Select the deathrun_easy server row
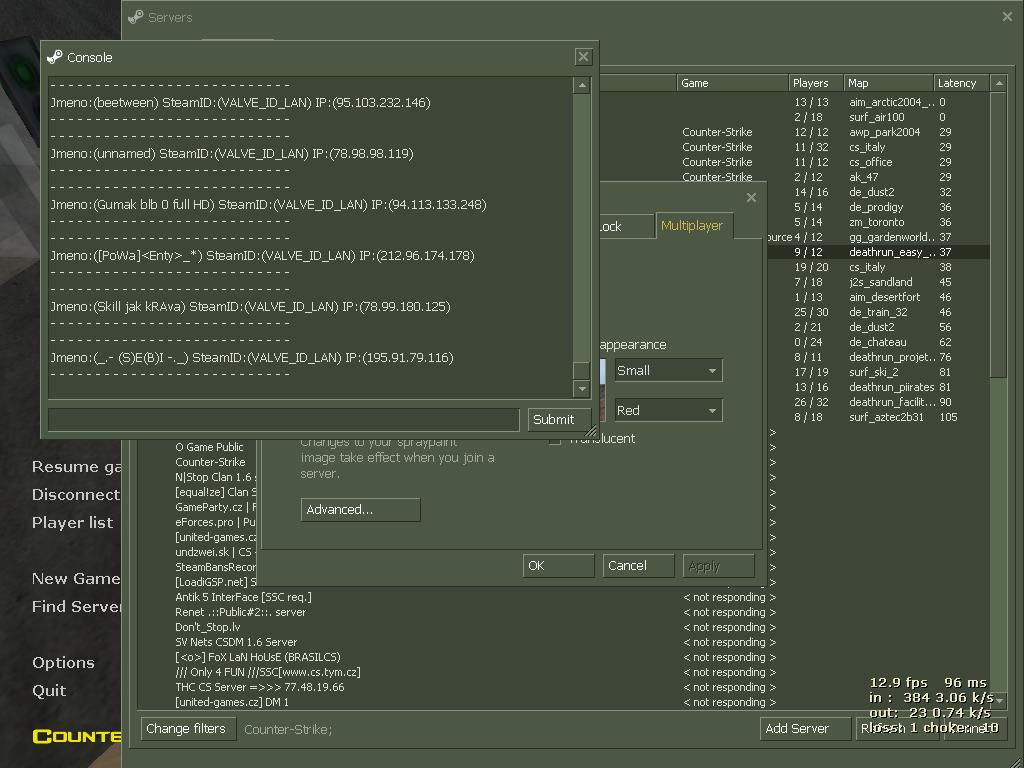 point(878,252)
